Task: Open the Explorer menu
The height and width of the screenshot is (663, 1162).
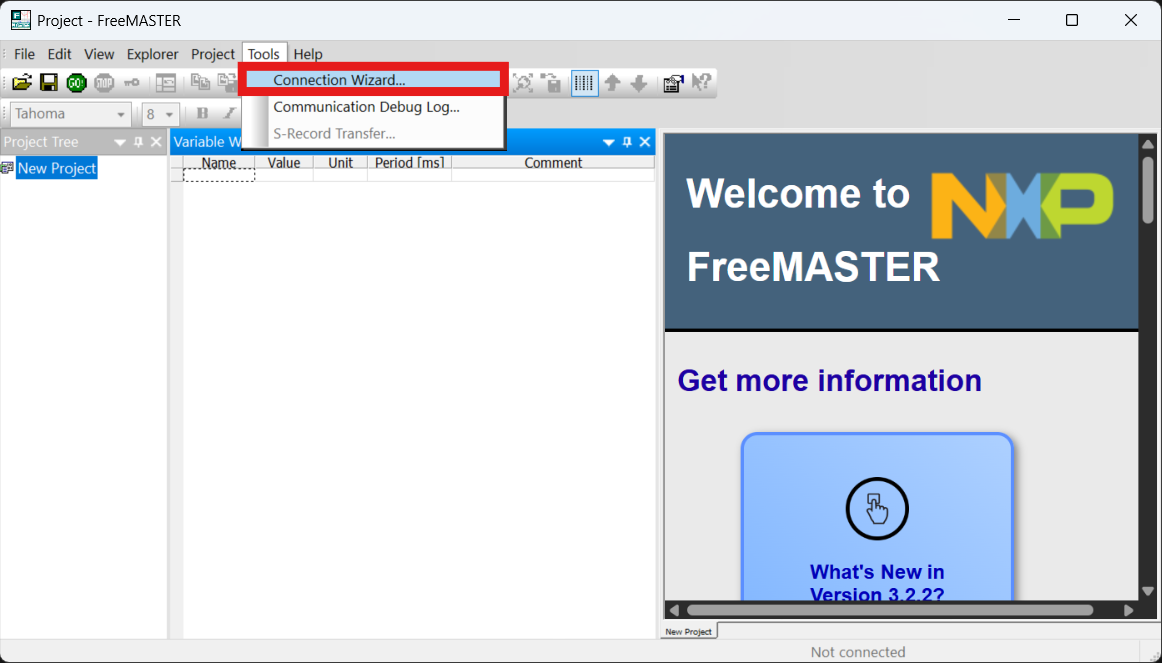Action: coord(152,54)
